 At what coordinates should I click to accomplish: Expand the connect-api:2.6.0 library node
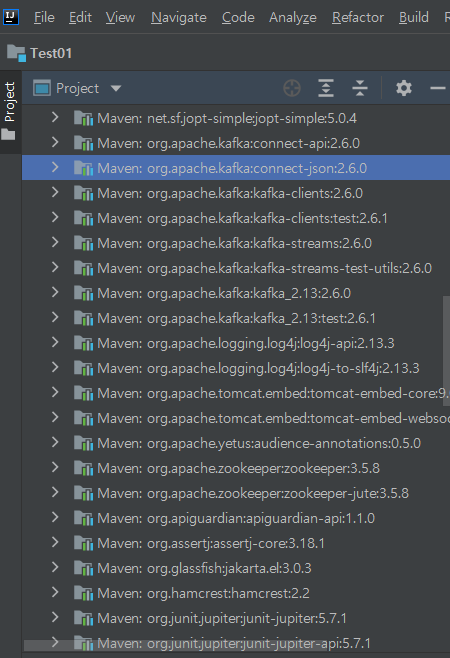point(55,142)
